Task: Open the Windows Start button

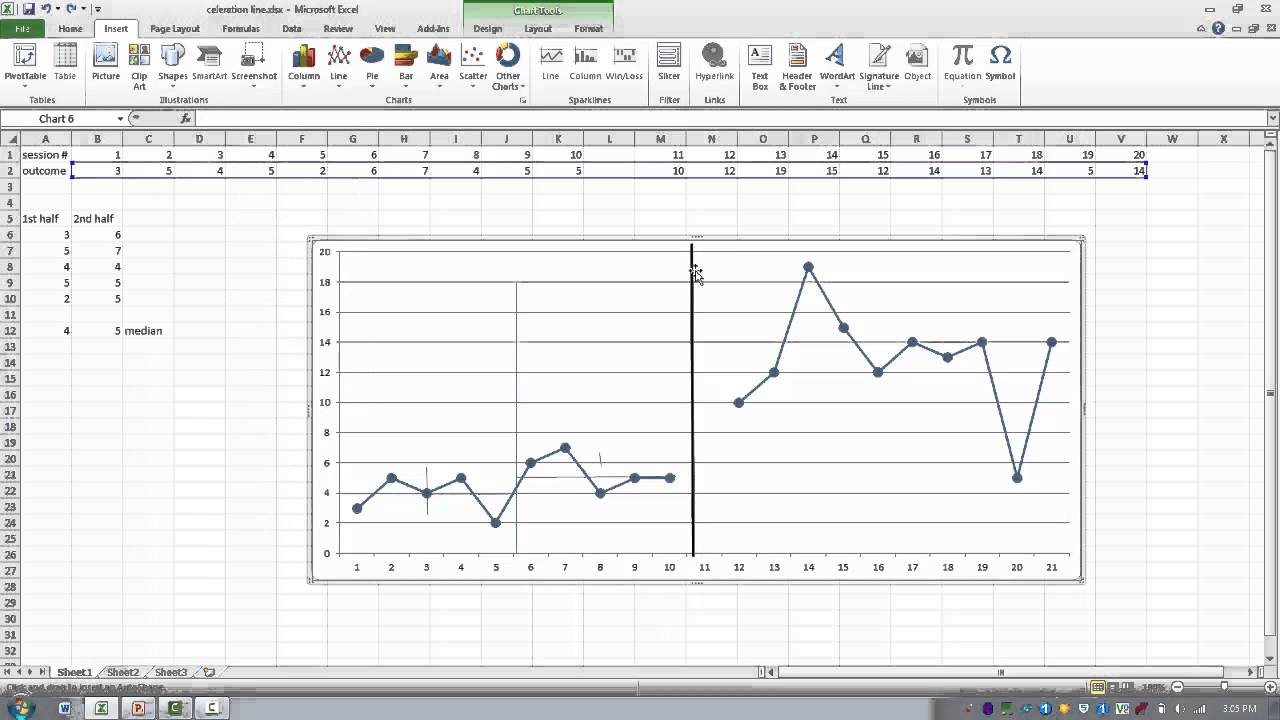Action: click(20, 708)
